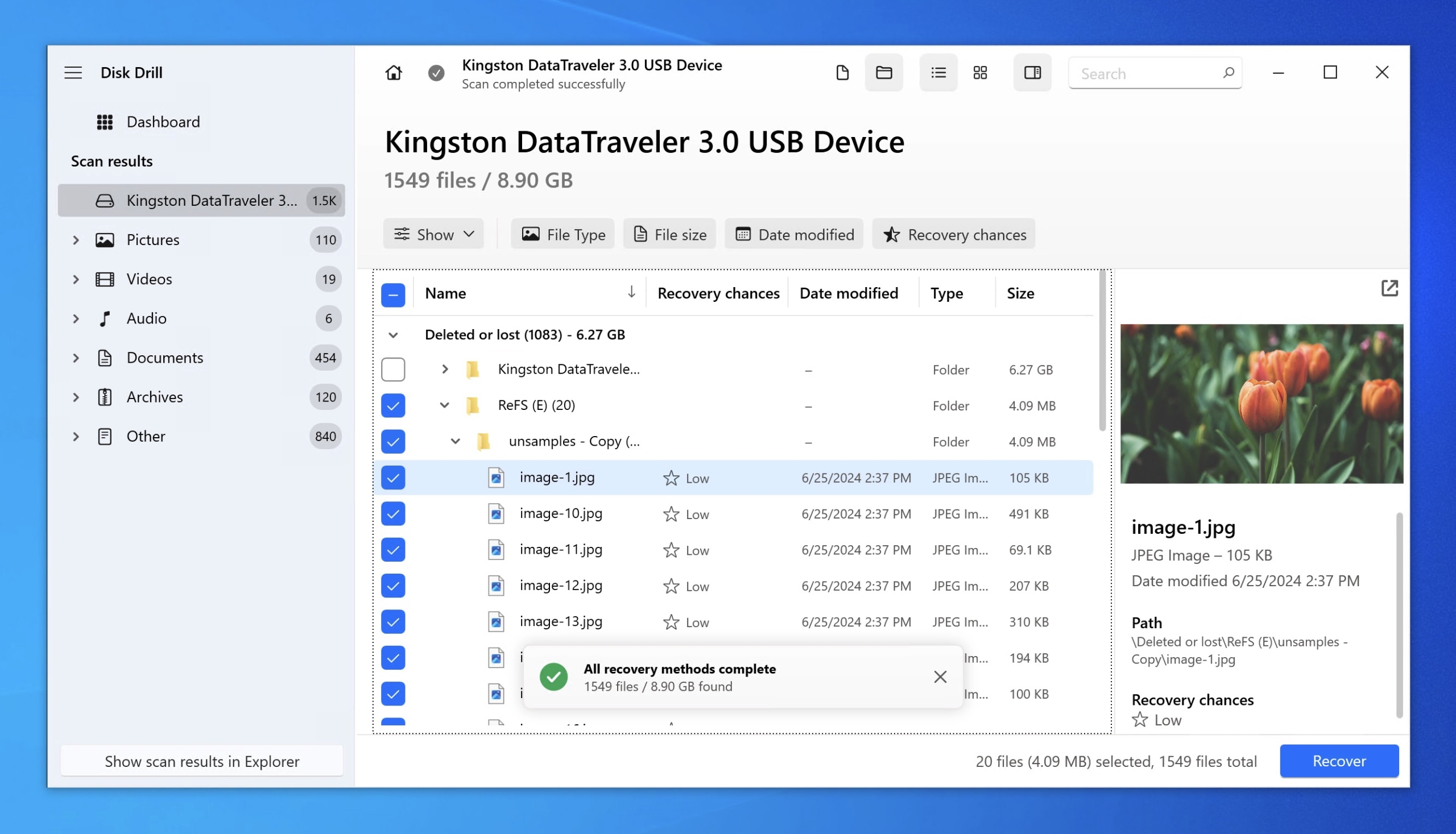Click the Recover button
This screenshot has width=1456, height=834.
pyautogui.click(x=1339, y=760)
